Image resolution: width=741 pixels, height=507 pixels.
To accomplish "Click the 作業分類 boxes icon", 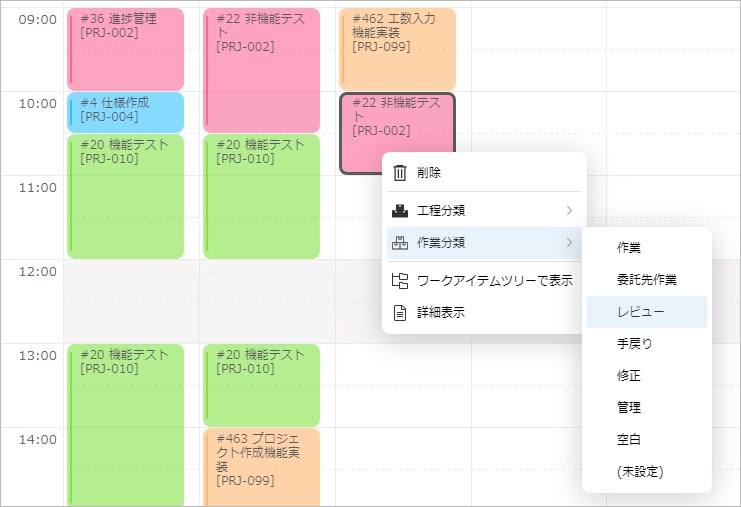I will pos(400,243).
